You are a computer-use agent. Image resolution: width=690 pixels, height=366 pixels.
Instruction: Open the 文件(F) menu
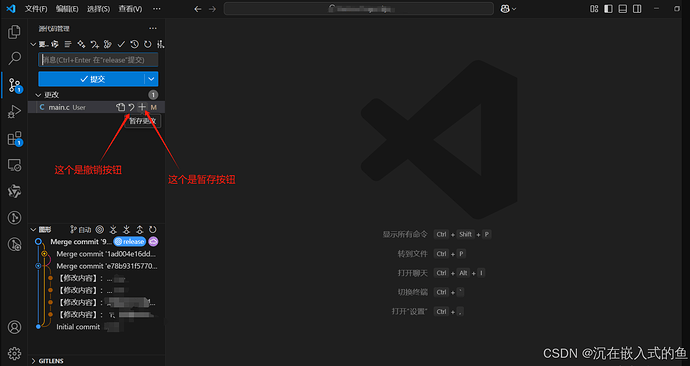[36, 9]
